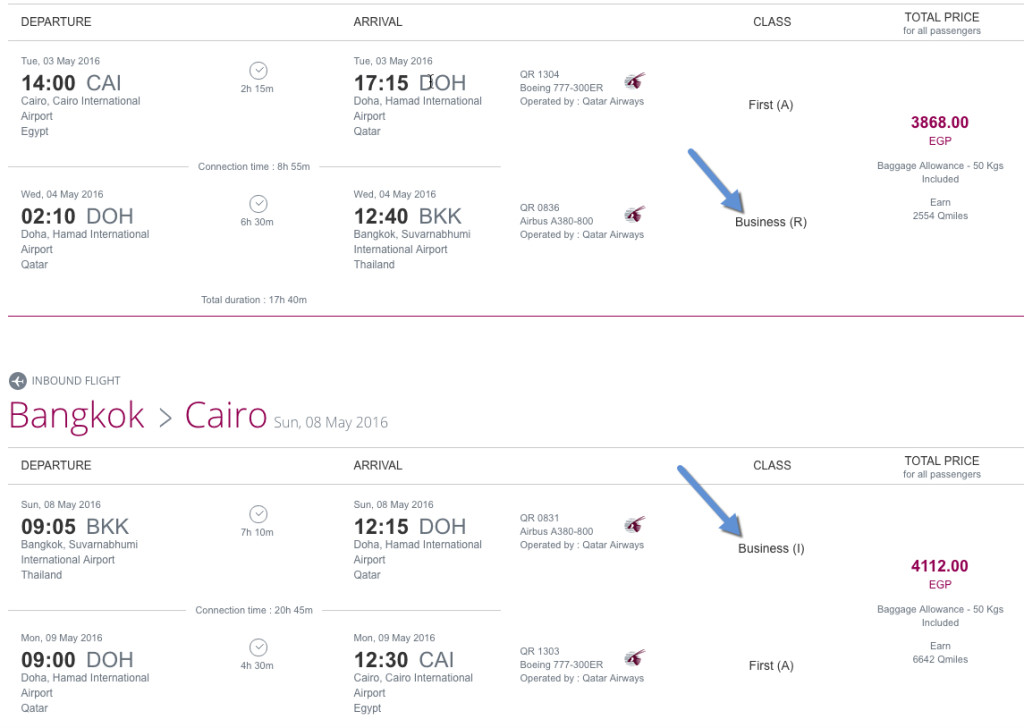
Task: Click the Earn 6642 Qmiles text
Action: tap(940, 652)
